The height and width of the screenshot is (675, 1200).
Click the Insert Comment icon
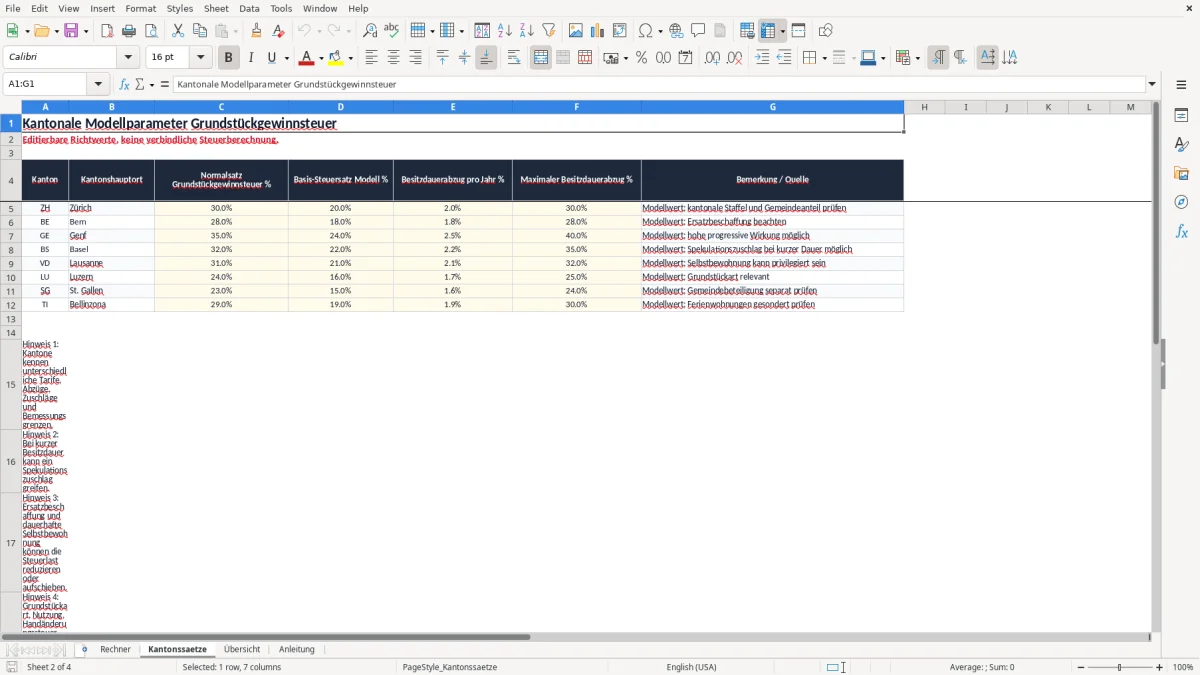[x=698, y=31]
